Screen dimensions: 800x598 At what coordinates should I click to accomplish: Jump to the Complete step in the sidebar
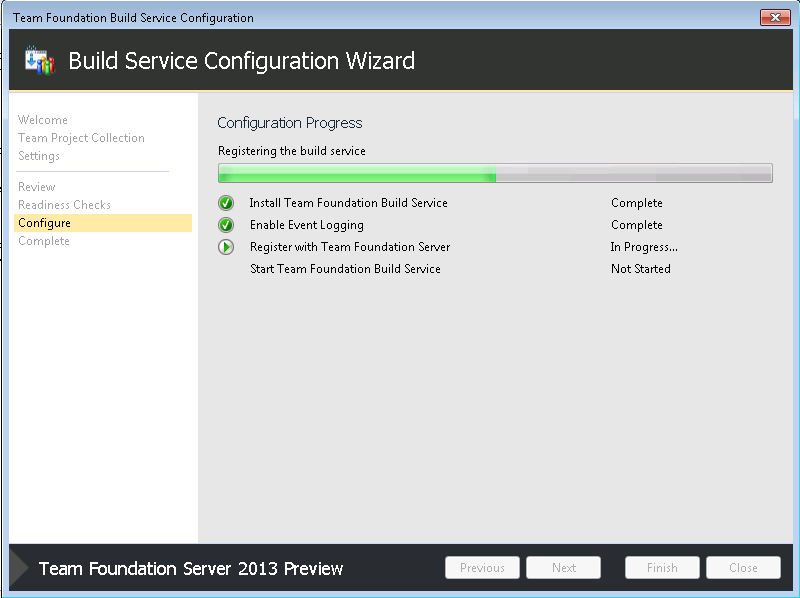(x=44, y=241)
